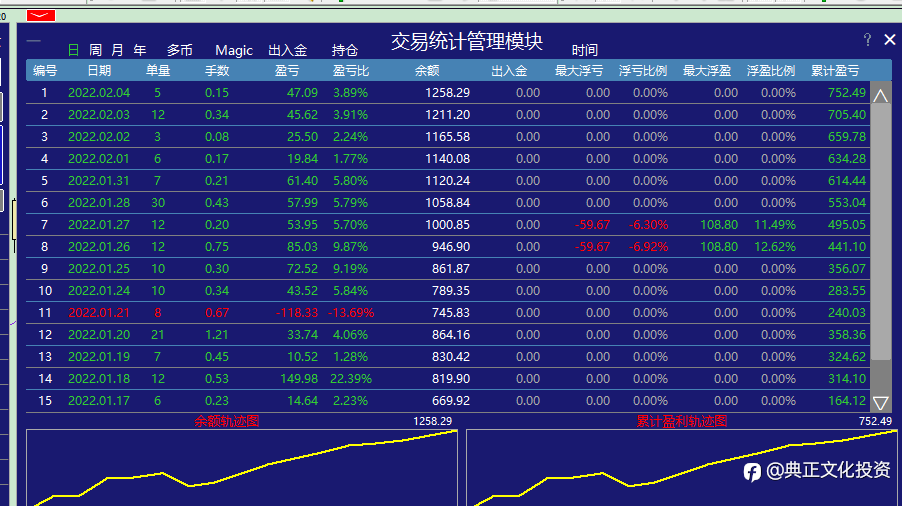Select the date cell 2022.01.26

tap(99, 247)
